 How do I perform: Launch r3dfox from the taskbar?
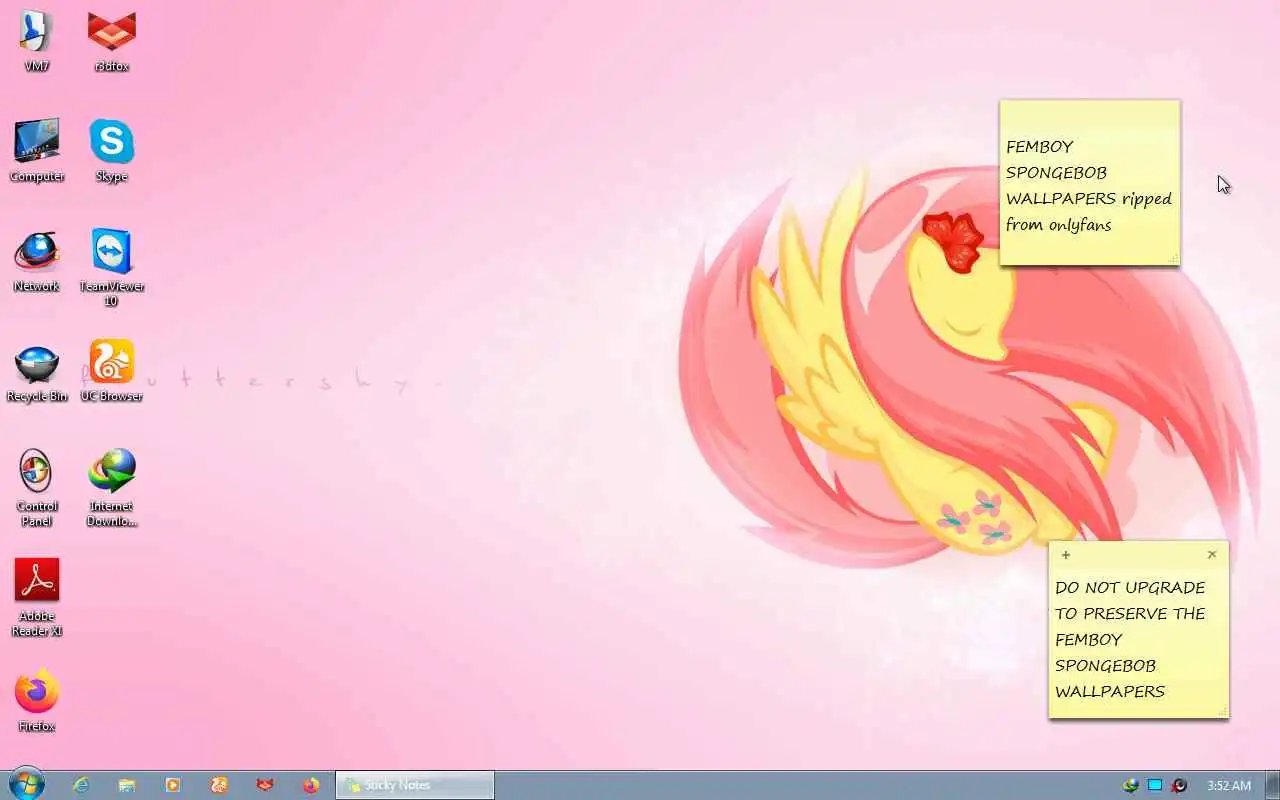tap(265, 785)
